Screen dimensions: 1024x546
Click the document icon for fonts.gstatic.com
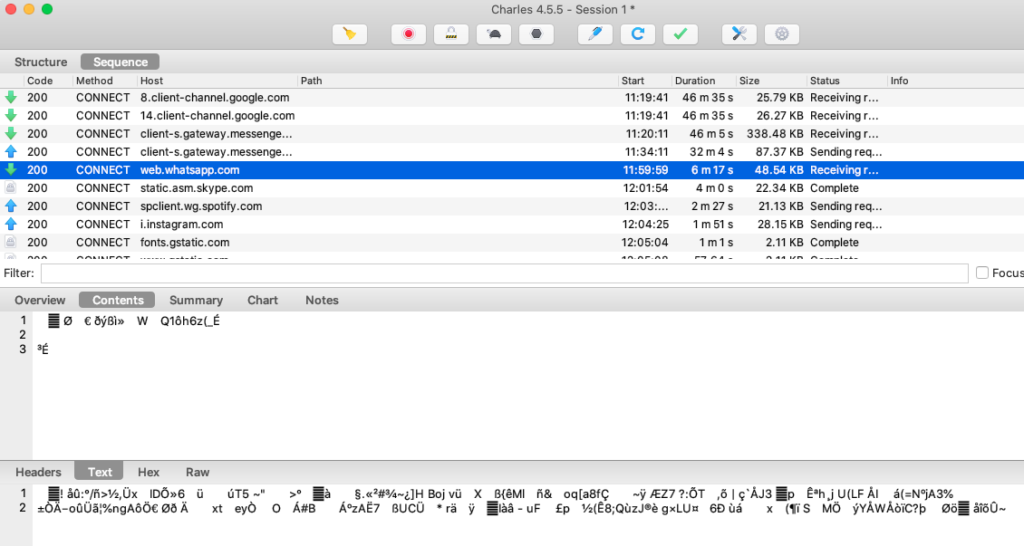pyautogui.click(x=11, y=242)
